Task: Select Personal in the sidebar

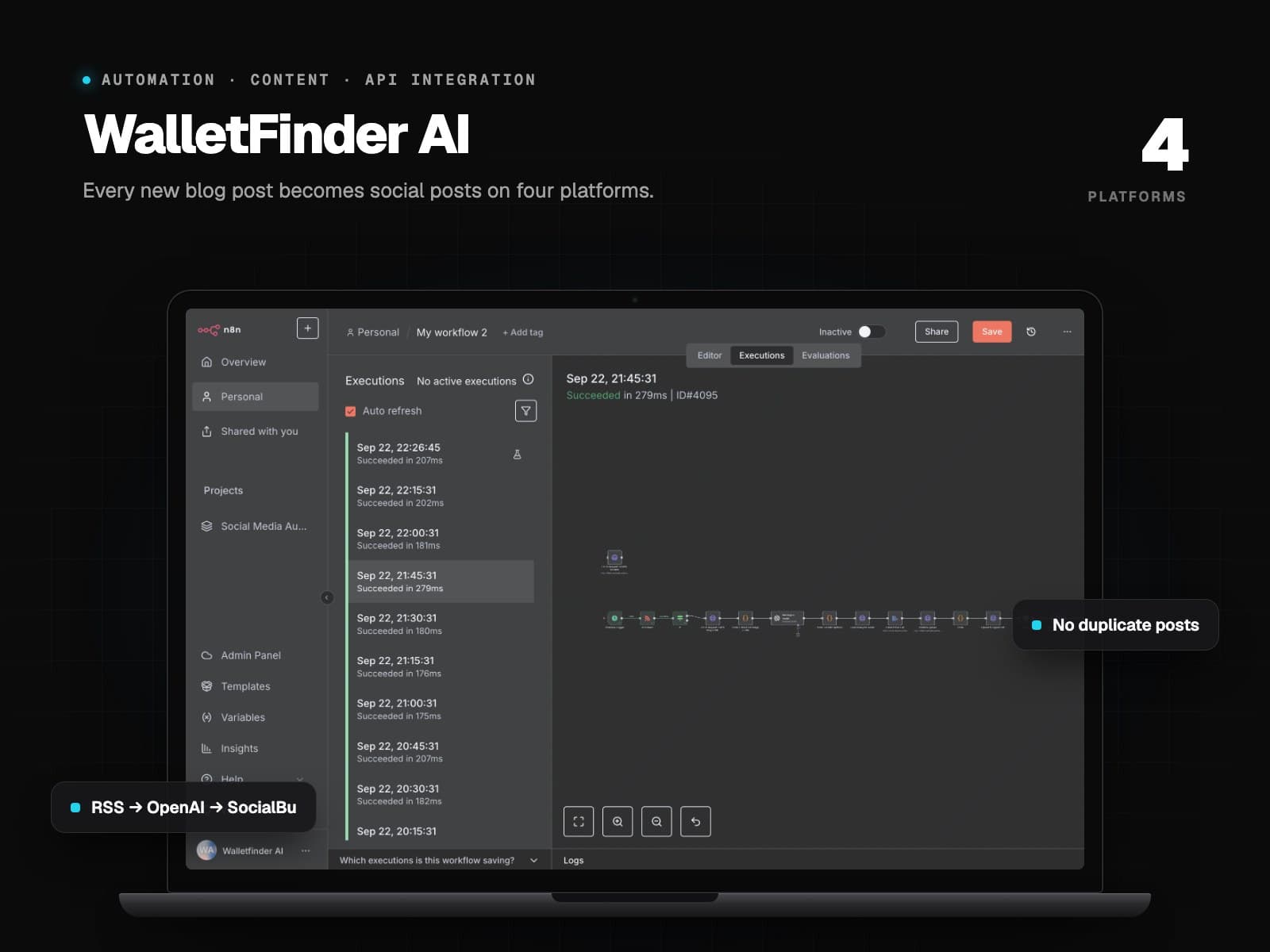Action: (256, 397)
